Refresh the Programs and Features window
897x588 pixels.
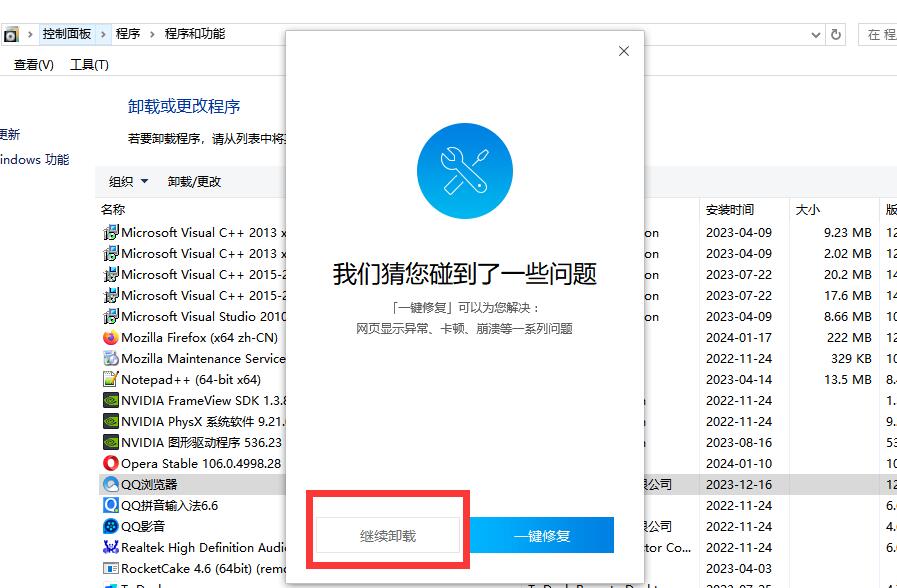click(x=836, y=35)
